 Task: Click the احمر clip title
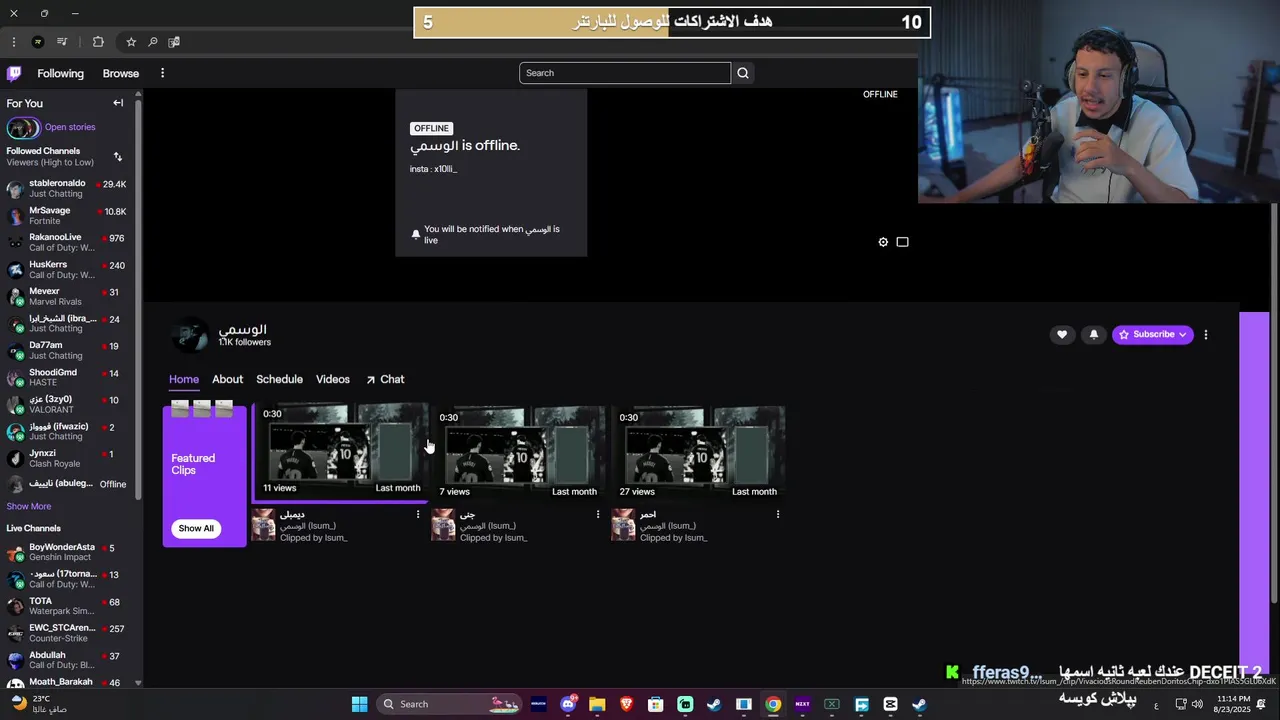pyautogui.click(x=648, y=514)
